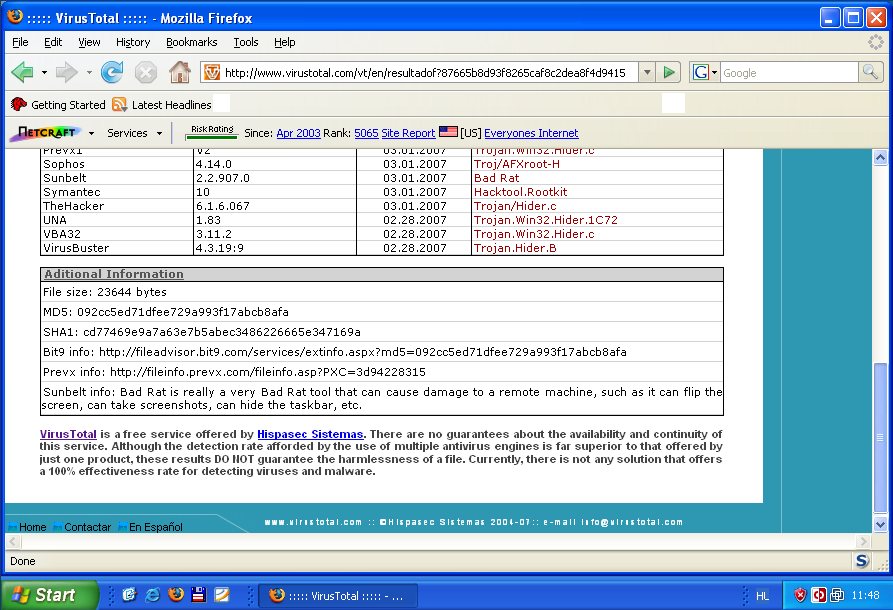
Task: Open the Netcraft toolbar menu dropdown arrow
Action: (91, 133)
